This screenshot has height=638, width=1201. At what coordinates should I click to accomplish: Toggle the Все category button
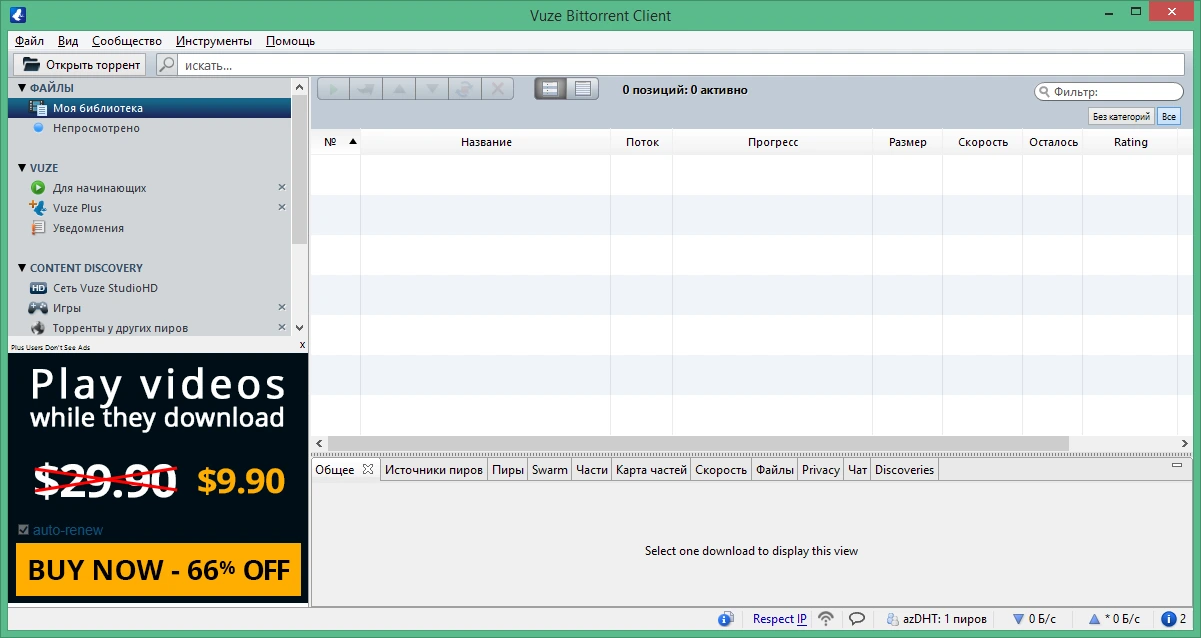tap(1168, 117)
